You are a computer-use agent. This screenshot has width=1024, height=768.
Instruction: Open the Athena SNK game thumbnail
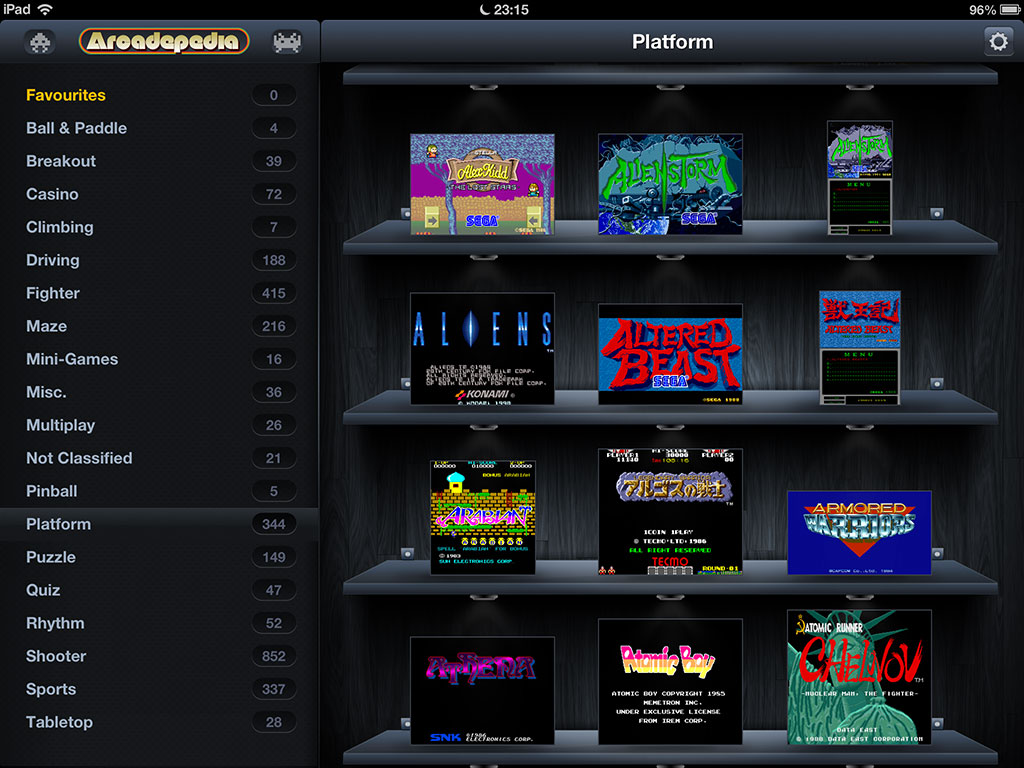(x=482, y=690)
